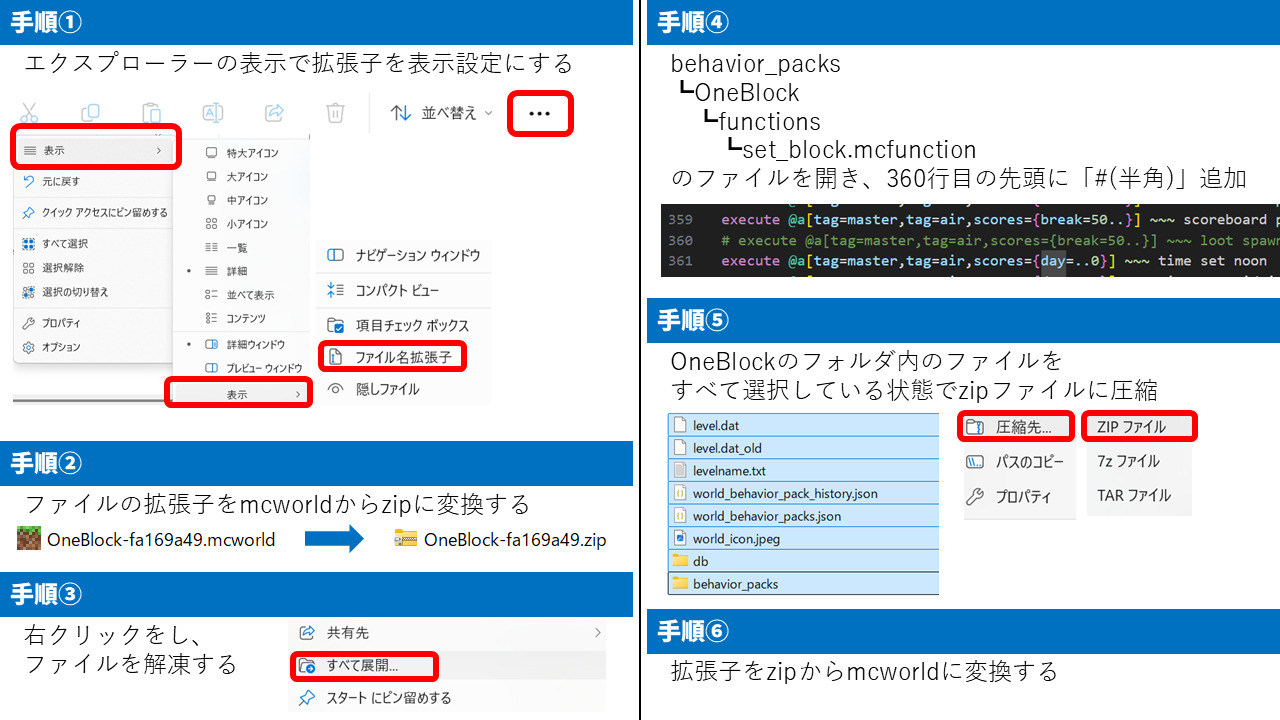
Task: Select the OneBlock-fa169a49.zip archive icon
Action: pos(405,539)
